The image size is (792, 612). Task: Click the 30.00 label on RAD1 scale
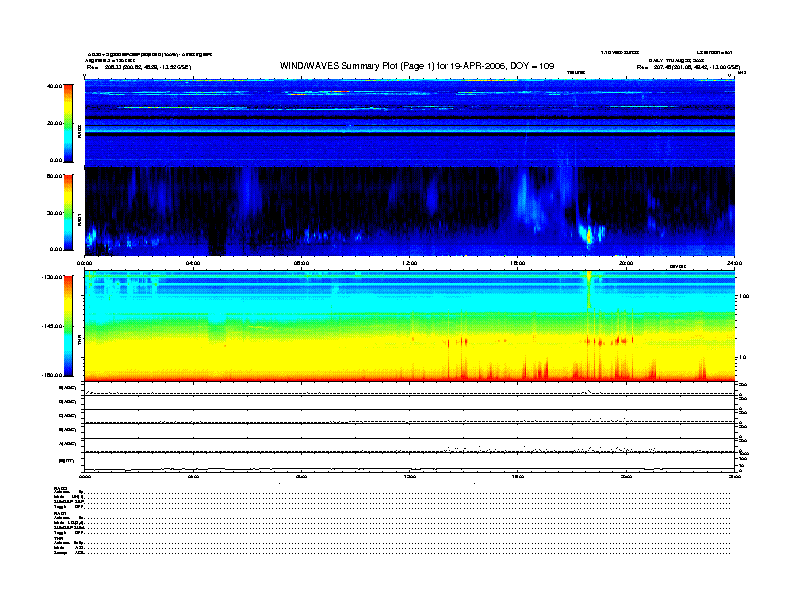pyautogui.click(x=56, y=213)
